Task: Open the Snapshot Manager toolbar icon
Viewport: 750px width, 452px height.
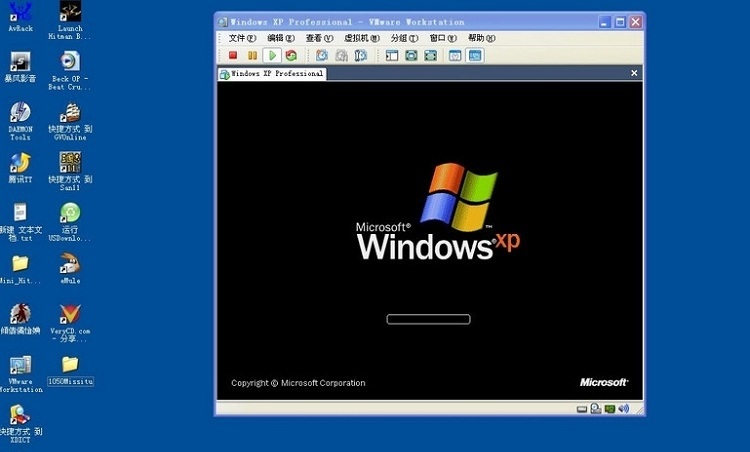Action: 361,56
